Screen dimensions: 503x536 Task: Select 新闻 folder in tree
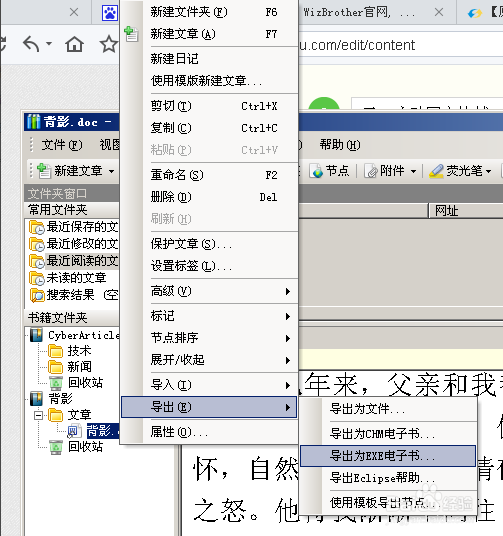[x=70, y=367]
